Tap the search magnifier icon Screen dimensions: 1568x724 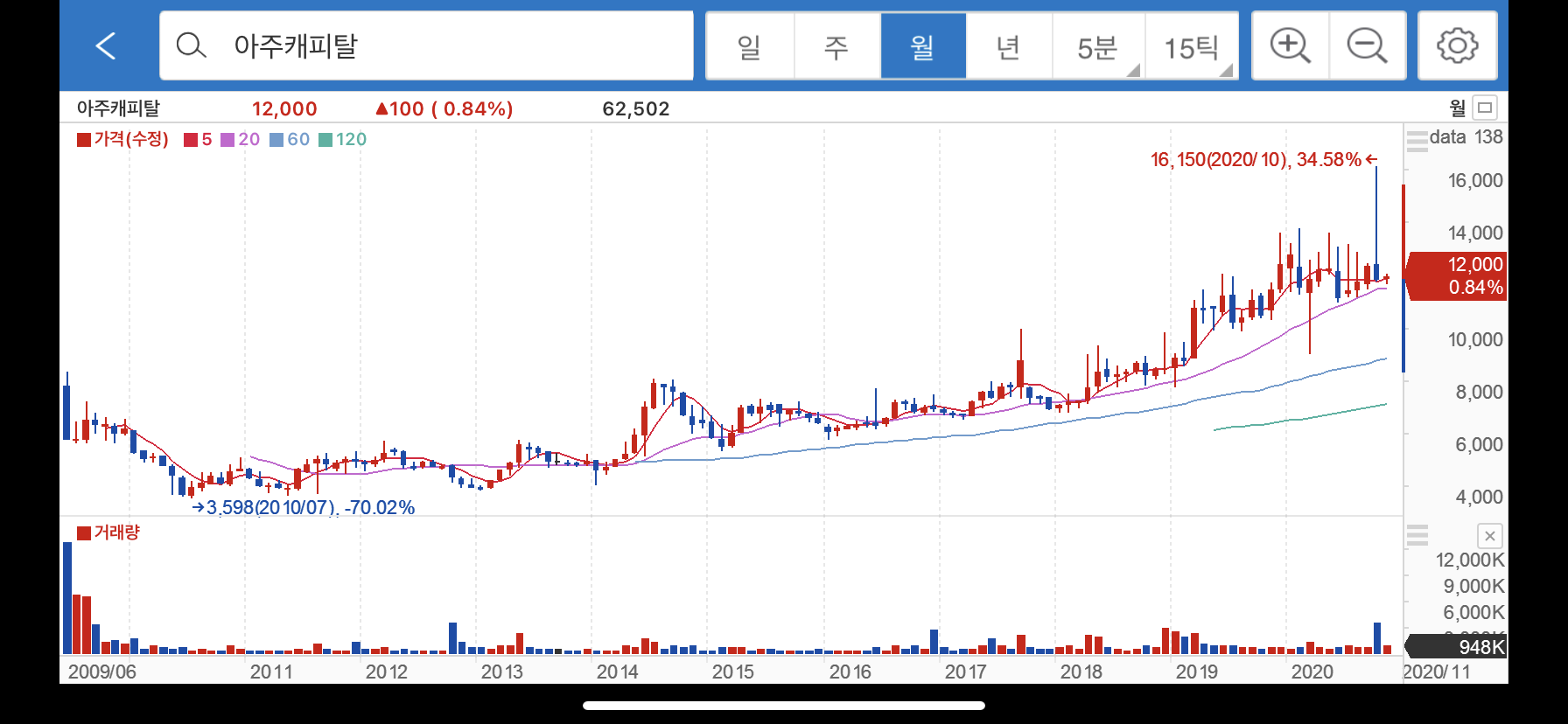tap(191, 45)
